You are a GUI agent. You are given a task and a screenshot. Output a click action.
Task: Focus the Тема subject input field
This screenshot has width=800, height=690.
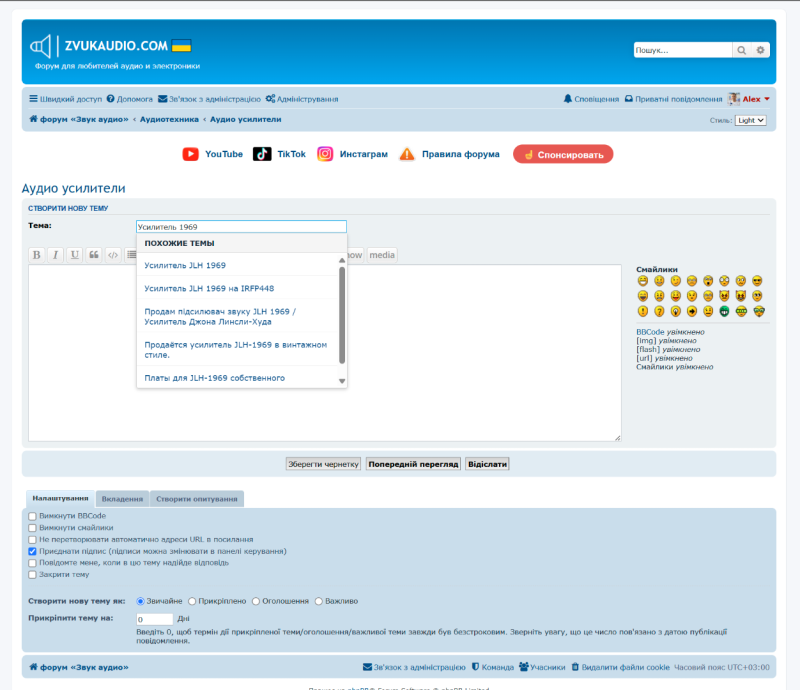tap(241, 227)
